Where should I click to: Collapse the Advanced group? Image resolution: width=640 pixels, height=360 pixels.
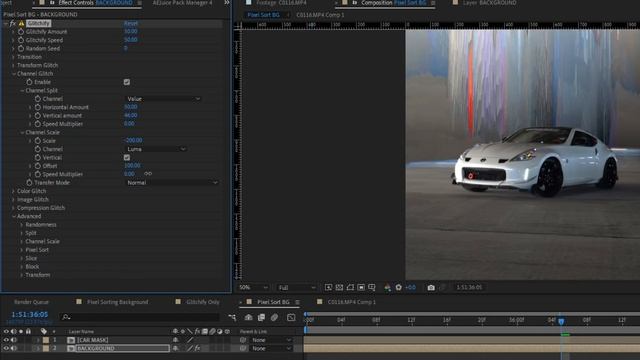tap(13, 216)
